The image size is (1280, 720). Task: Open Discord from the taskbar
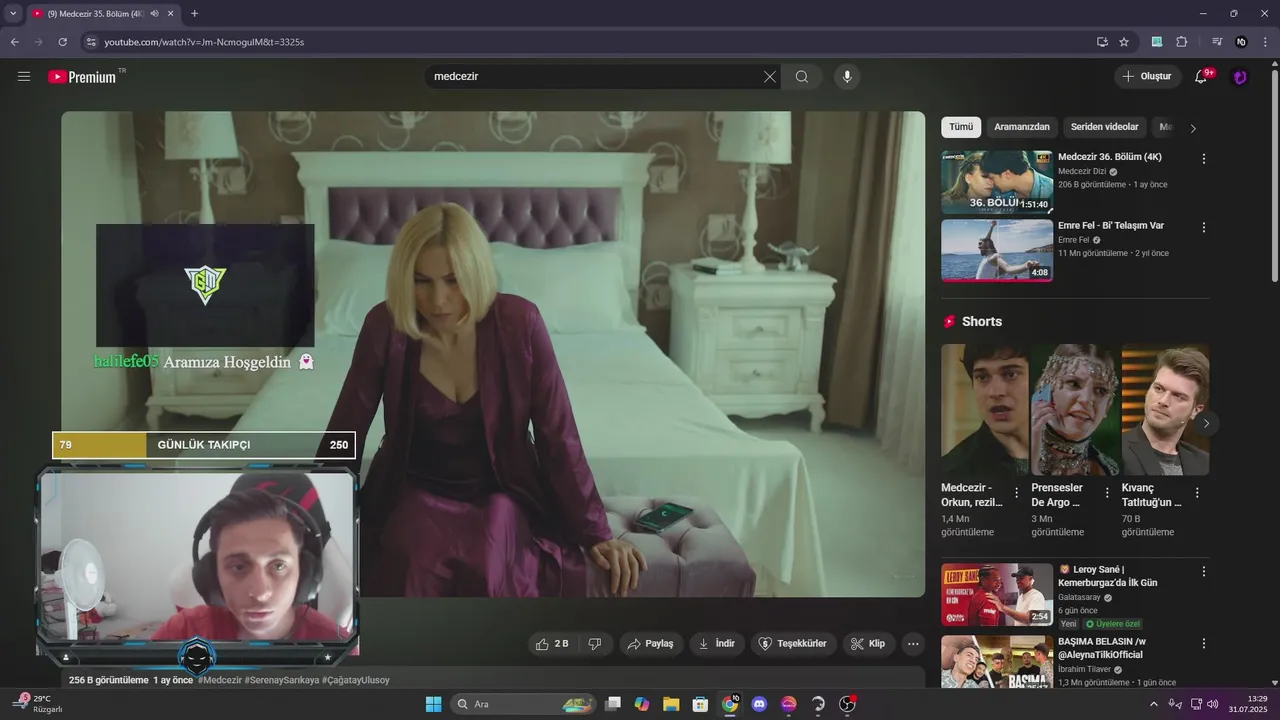point(759,704)
